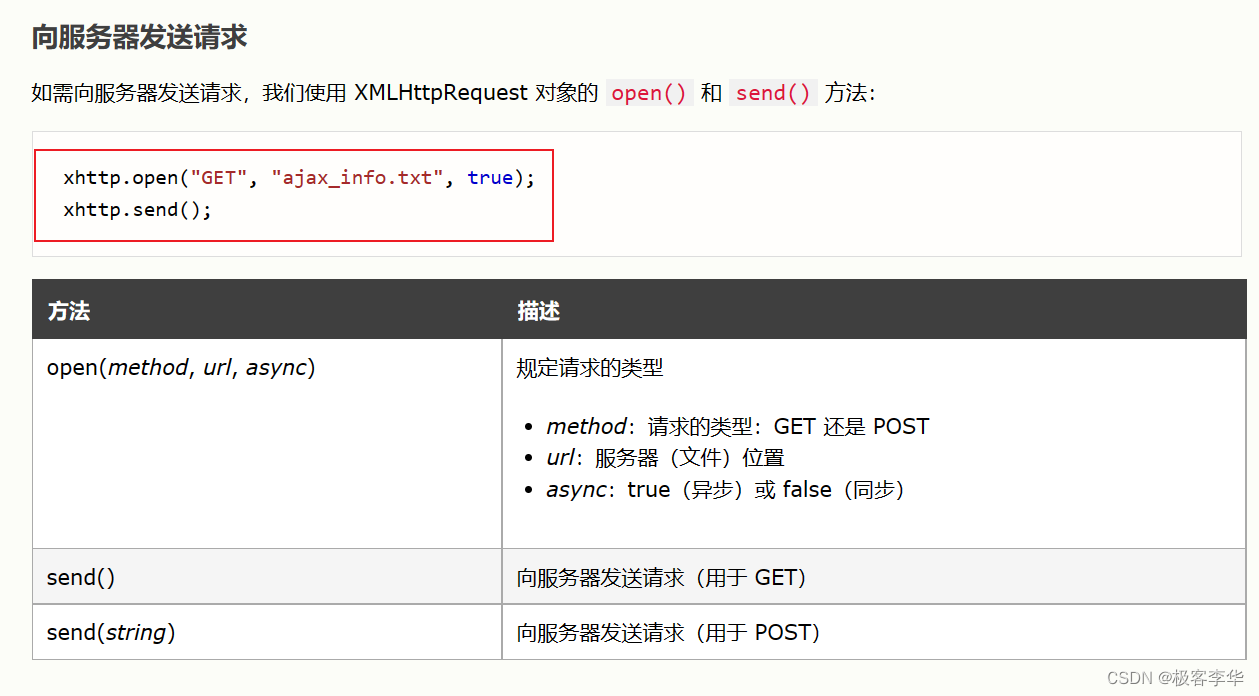Viewport: 1259px width, 696px height.
Task: Click the table header 方法
Action: tap(70, 310)
